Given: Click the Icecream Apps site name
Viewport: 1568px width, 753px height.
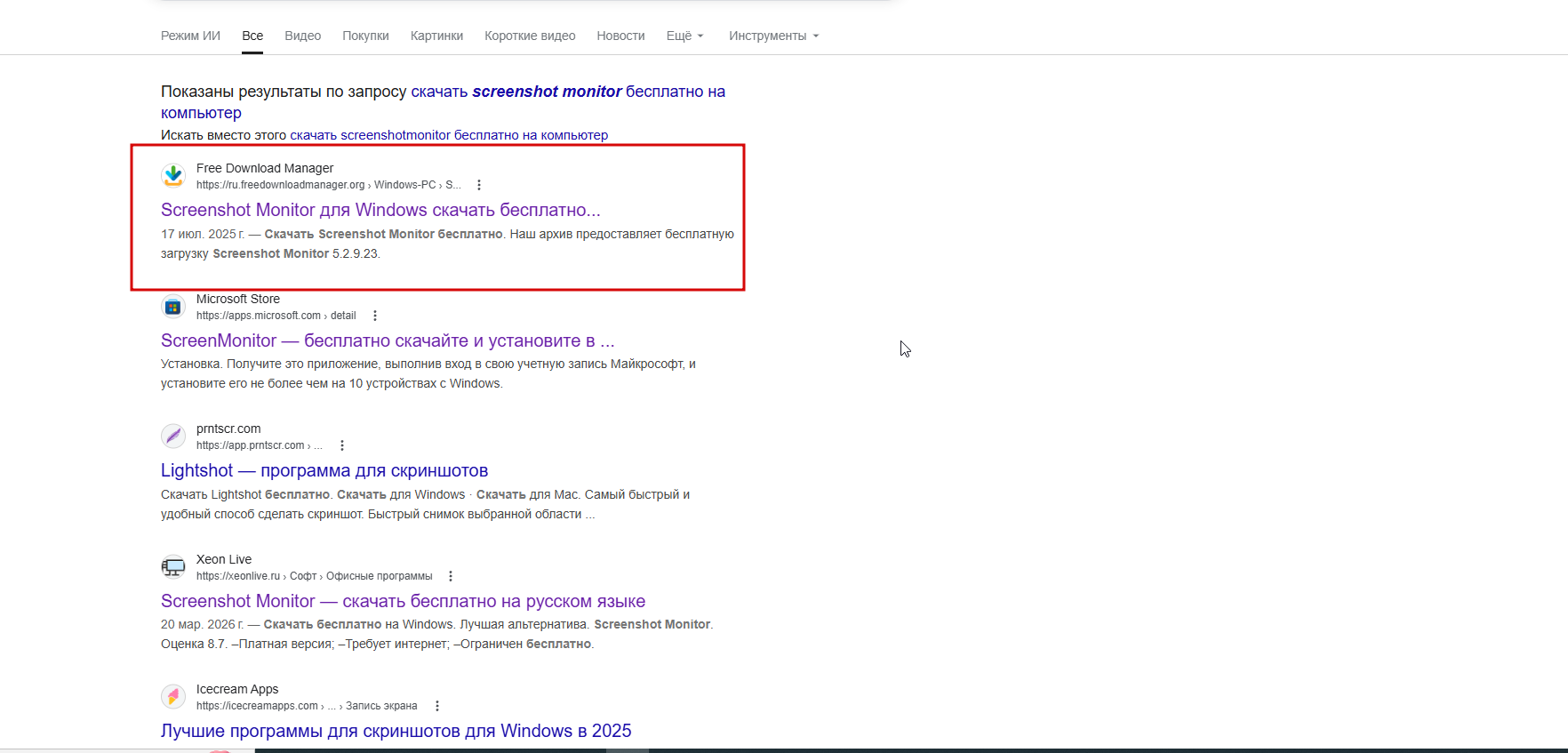Looking at the screenshot, I should point(237,689).
